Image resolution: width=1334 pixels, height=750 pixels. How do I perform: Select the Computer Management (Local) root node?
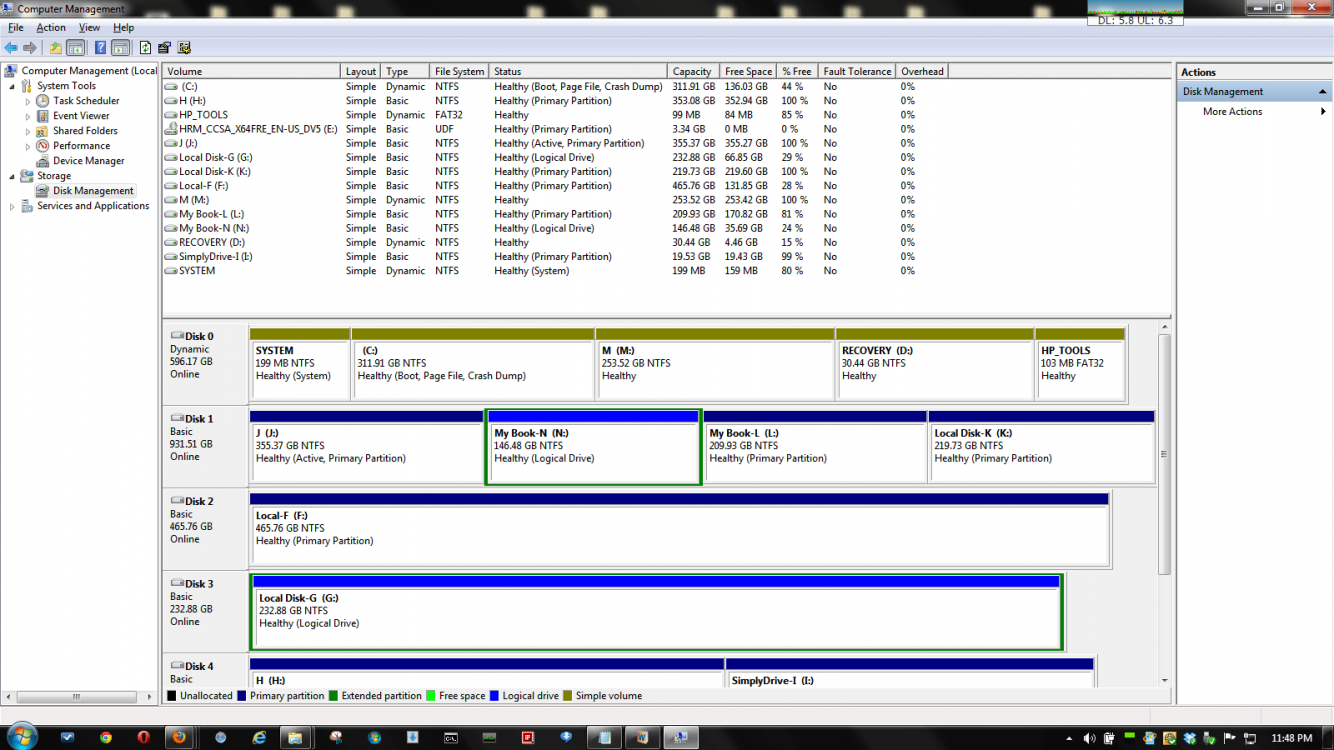coord(90,71)
